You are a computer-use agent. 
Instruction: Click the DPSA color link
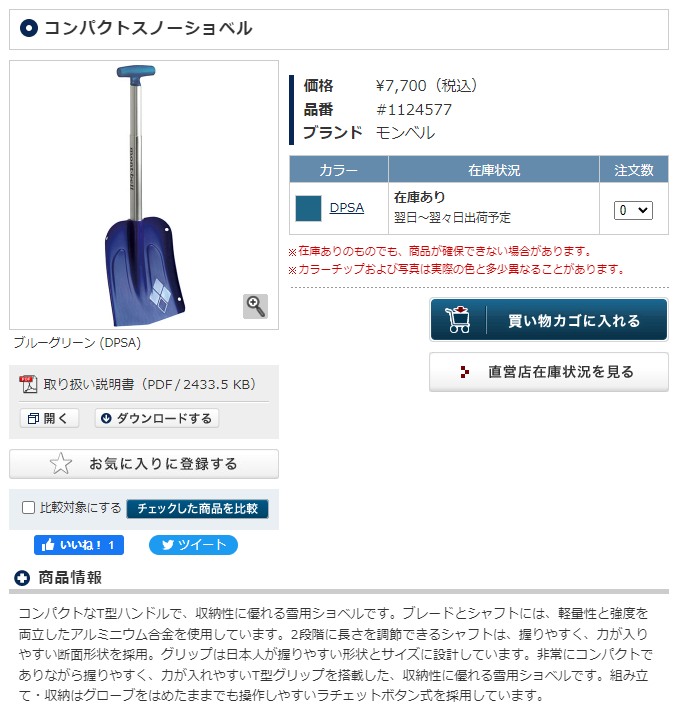coord(346,208)
